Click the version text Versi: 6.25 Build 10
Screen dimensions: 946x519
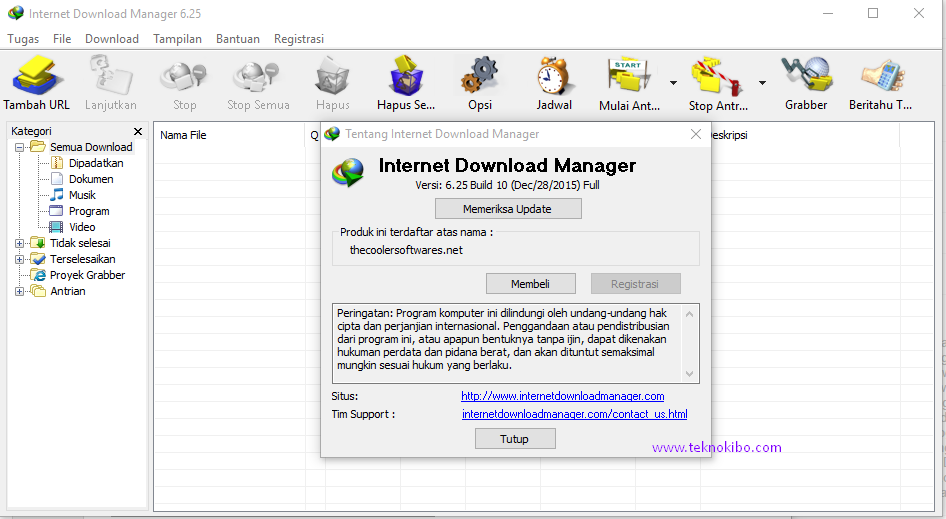(x=507, y=185)
